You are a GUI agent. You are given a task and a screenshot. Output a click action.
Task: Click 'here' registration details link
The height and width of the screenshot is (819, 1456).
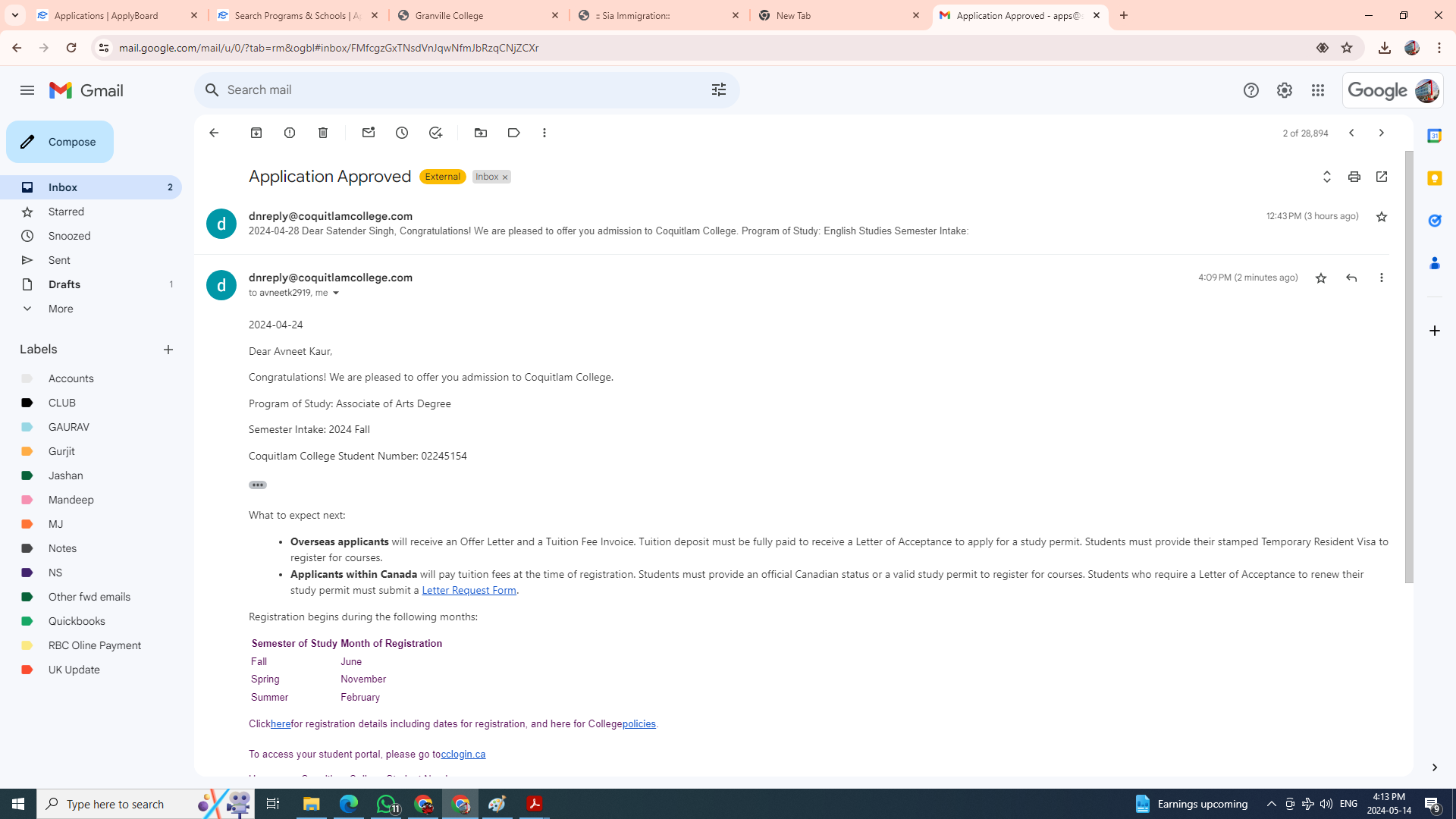click(x=281, y=724)
